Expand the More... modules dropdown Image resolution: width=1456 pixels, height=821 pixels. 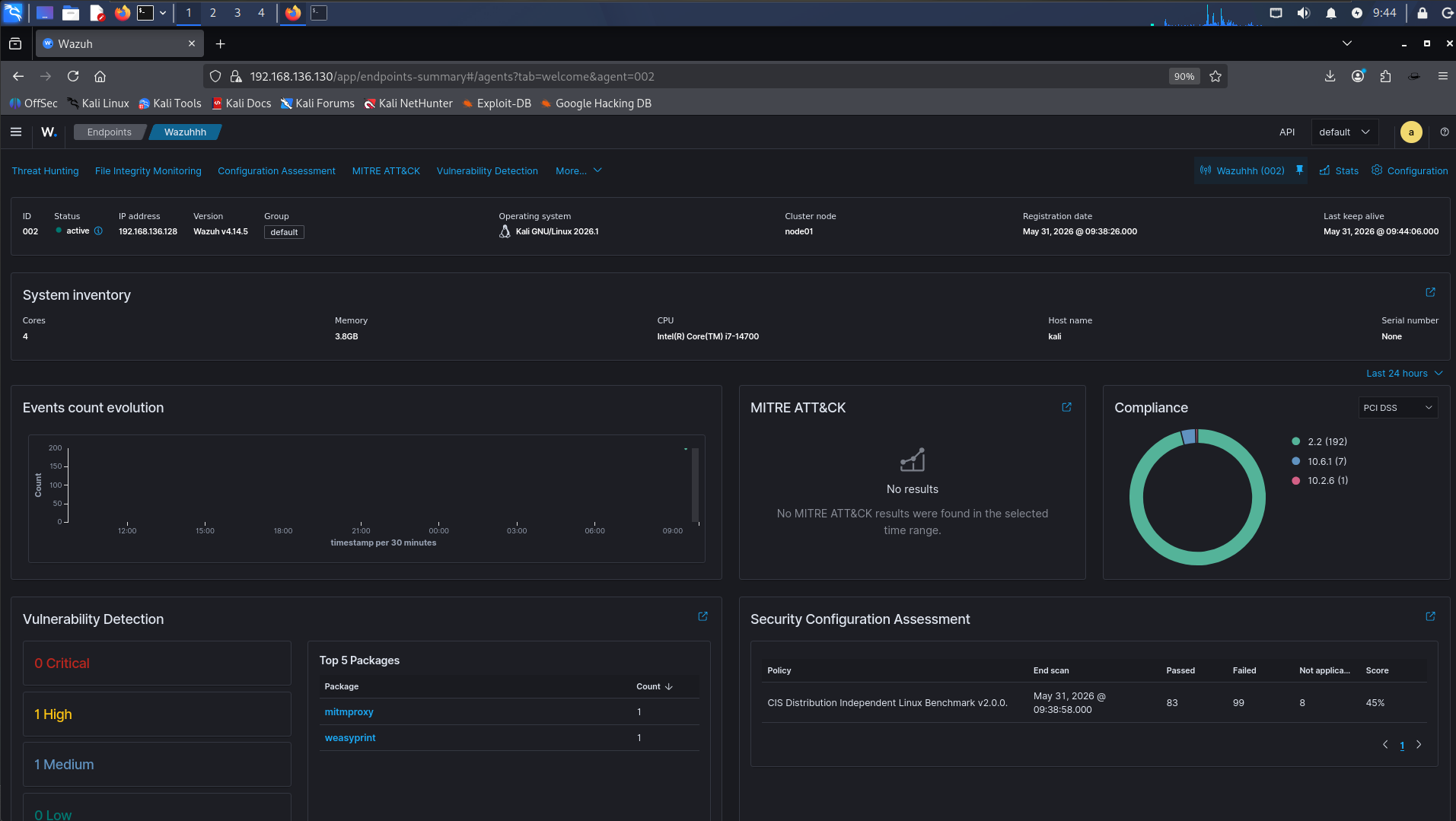[578, 170]
